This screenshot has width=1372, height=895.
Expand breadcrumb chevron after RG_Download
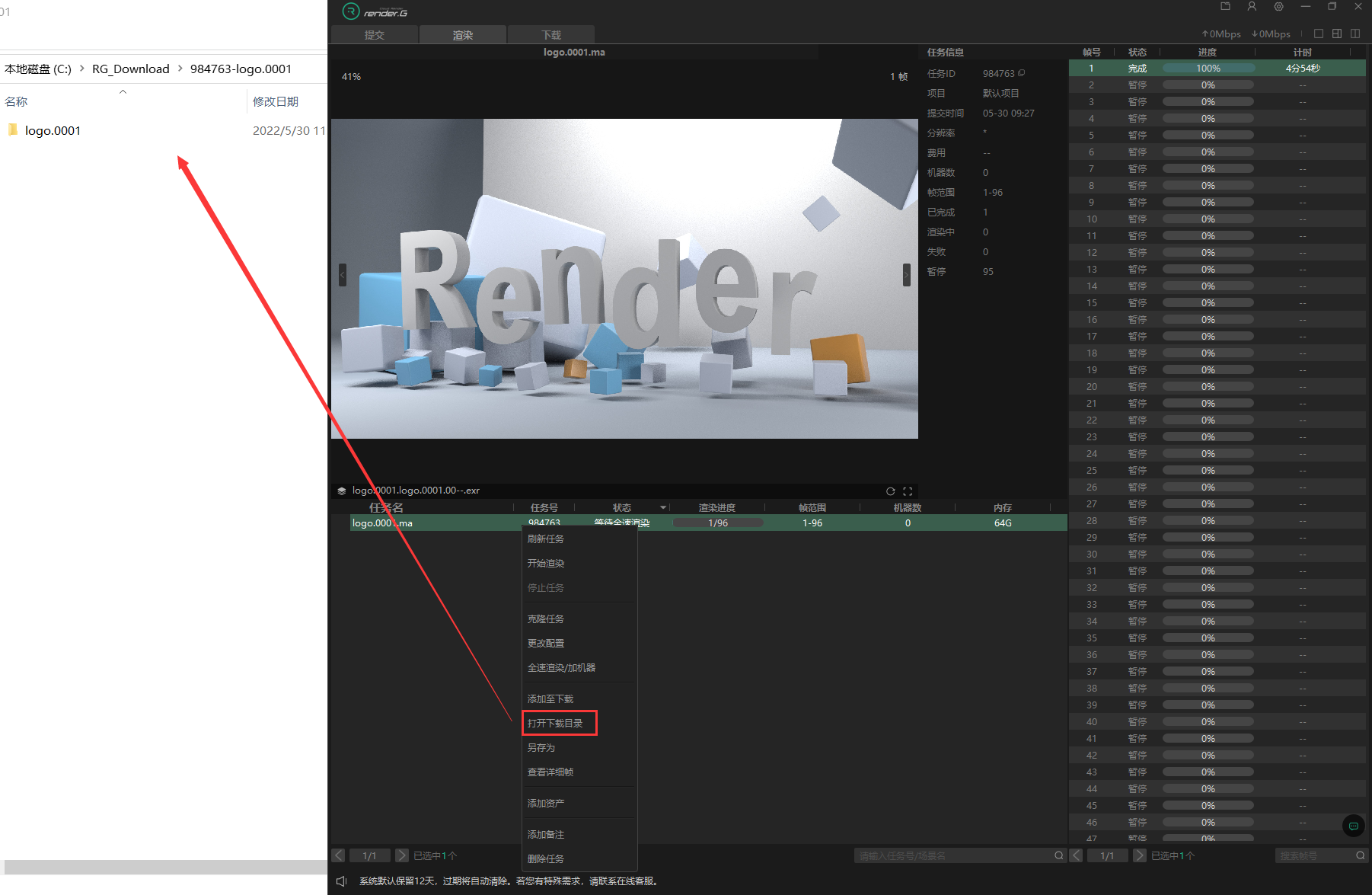[x=180, y=69]
